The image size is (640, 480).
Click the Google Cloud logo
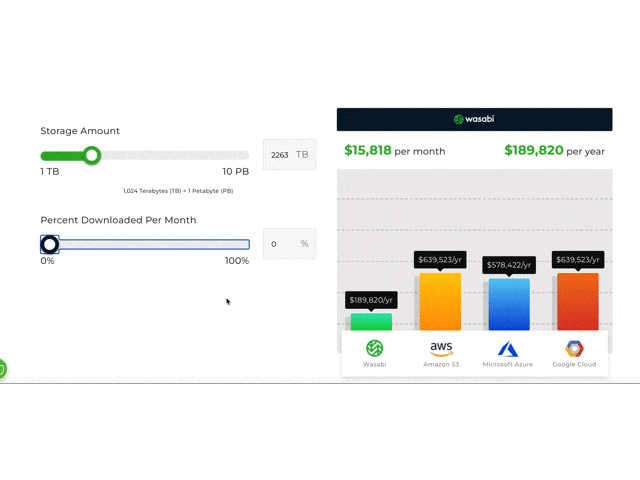click(574, 349)
